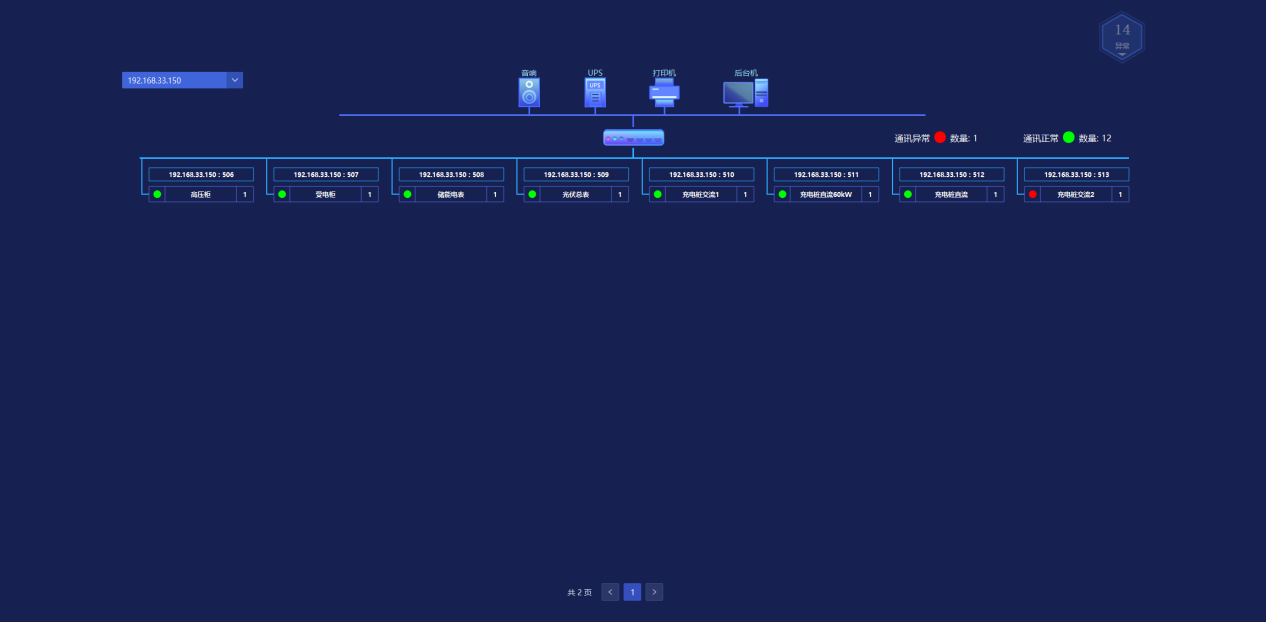Click the 192.168.33.150 : 510 address box
The width and height of the screenshot is (1266, 623).
(x=701, y=174)
